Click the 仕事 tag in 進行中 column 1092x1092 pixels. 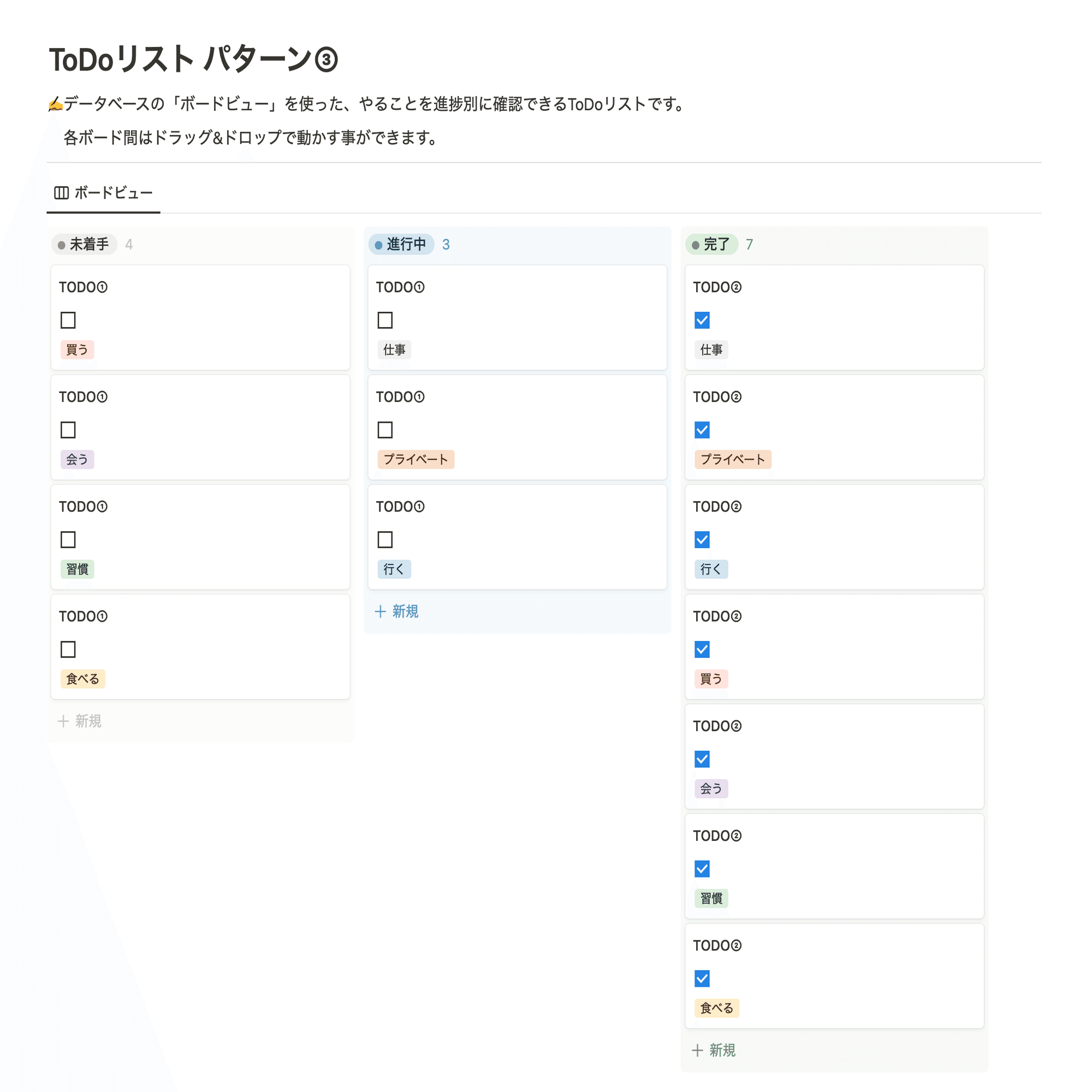[394, 349]
